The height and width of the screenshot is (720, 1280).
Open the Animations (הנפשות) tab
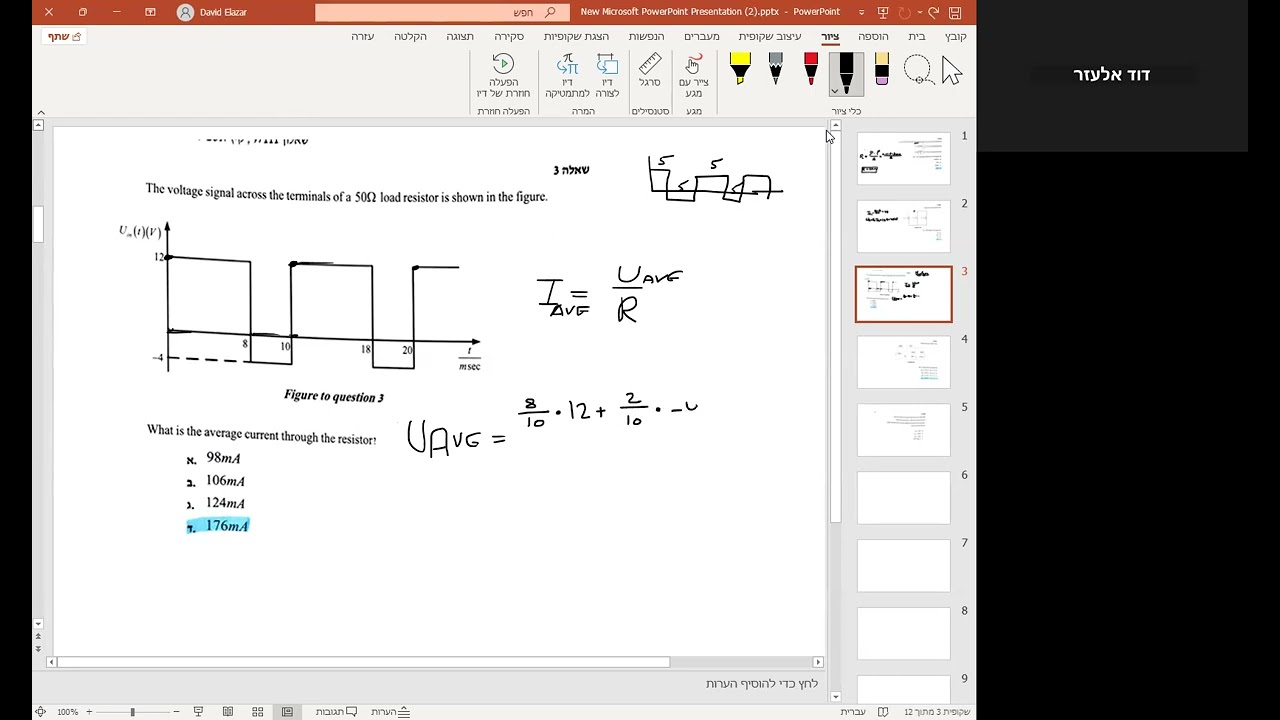646,36
